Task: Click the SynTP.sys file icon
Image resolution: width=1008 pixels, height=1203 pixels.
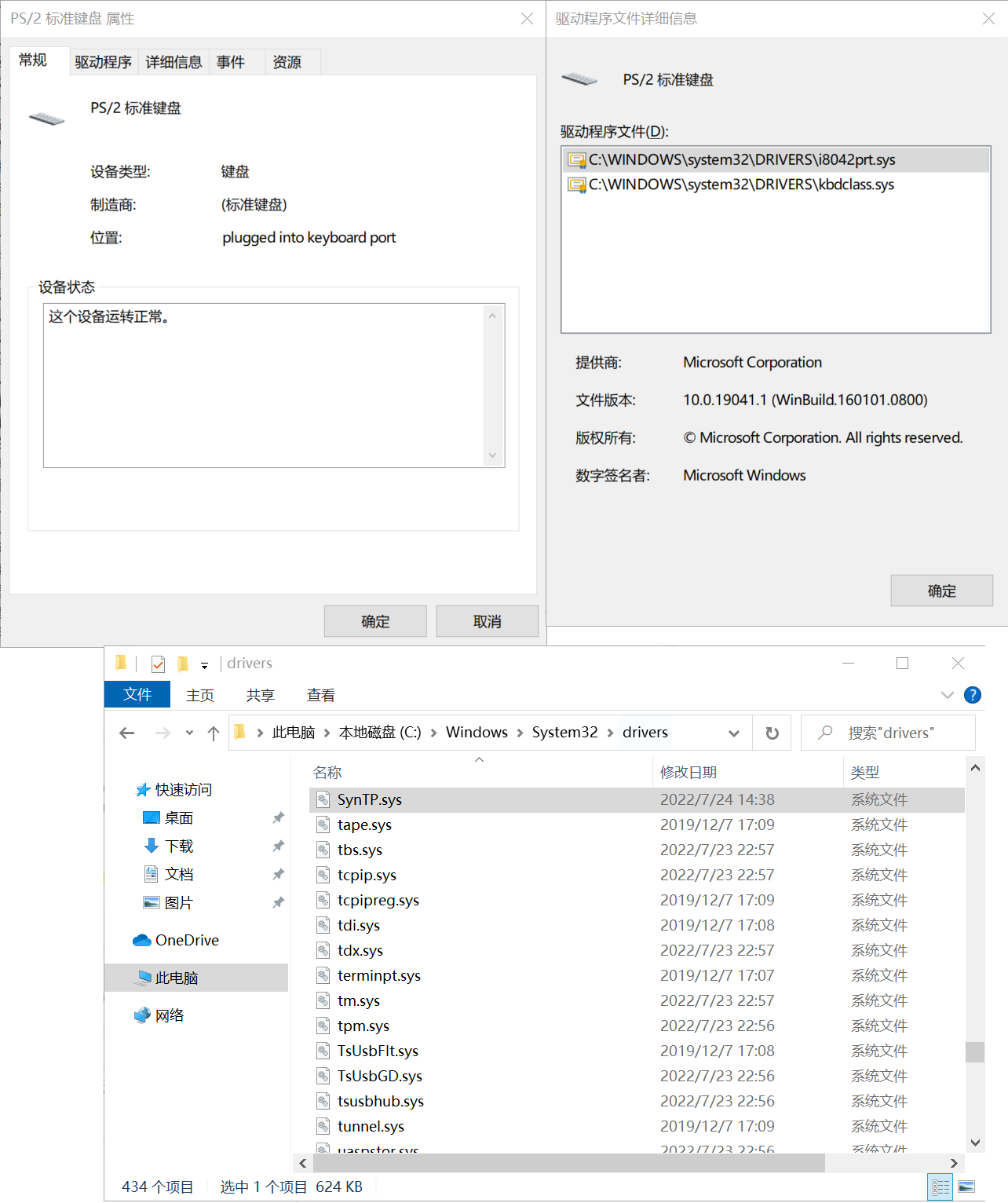Action: pyautogui.click(x=323, y=799)
